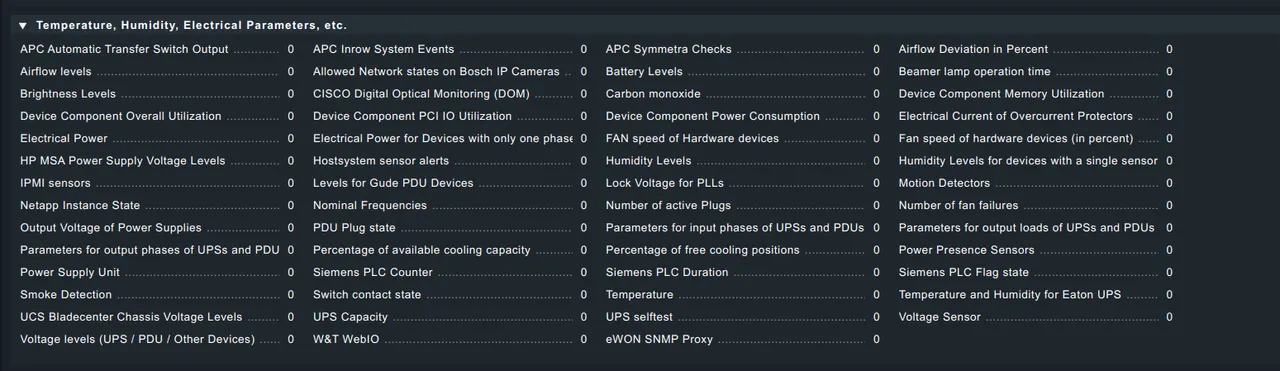Open Siemens PLC Counter ruleset

pos(373,272)
